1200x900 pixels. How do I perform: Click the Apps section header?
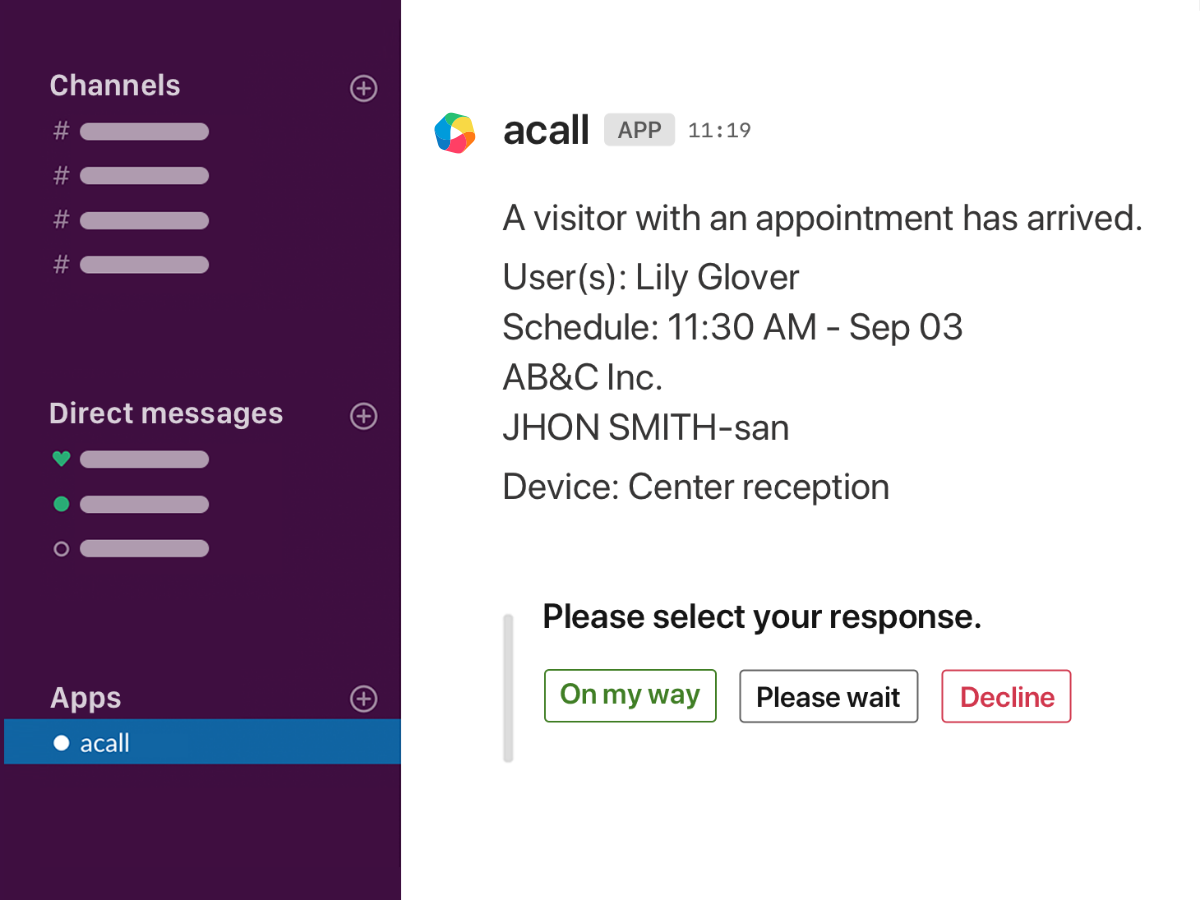(85, 698)
